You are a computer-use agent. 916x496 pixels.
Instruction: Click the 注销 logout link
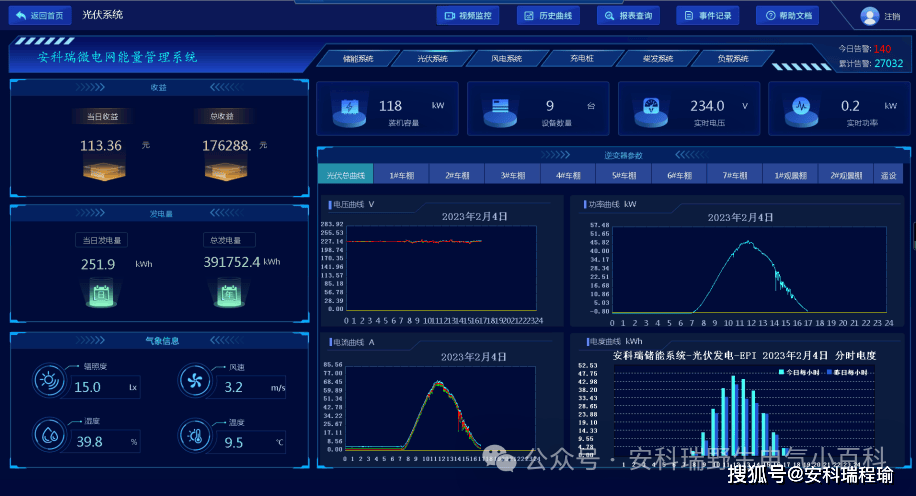point(892,16)
